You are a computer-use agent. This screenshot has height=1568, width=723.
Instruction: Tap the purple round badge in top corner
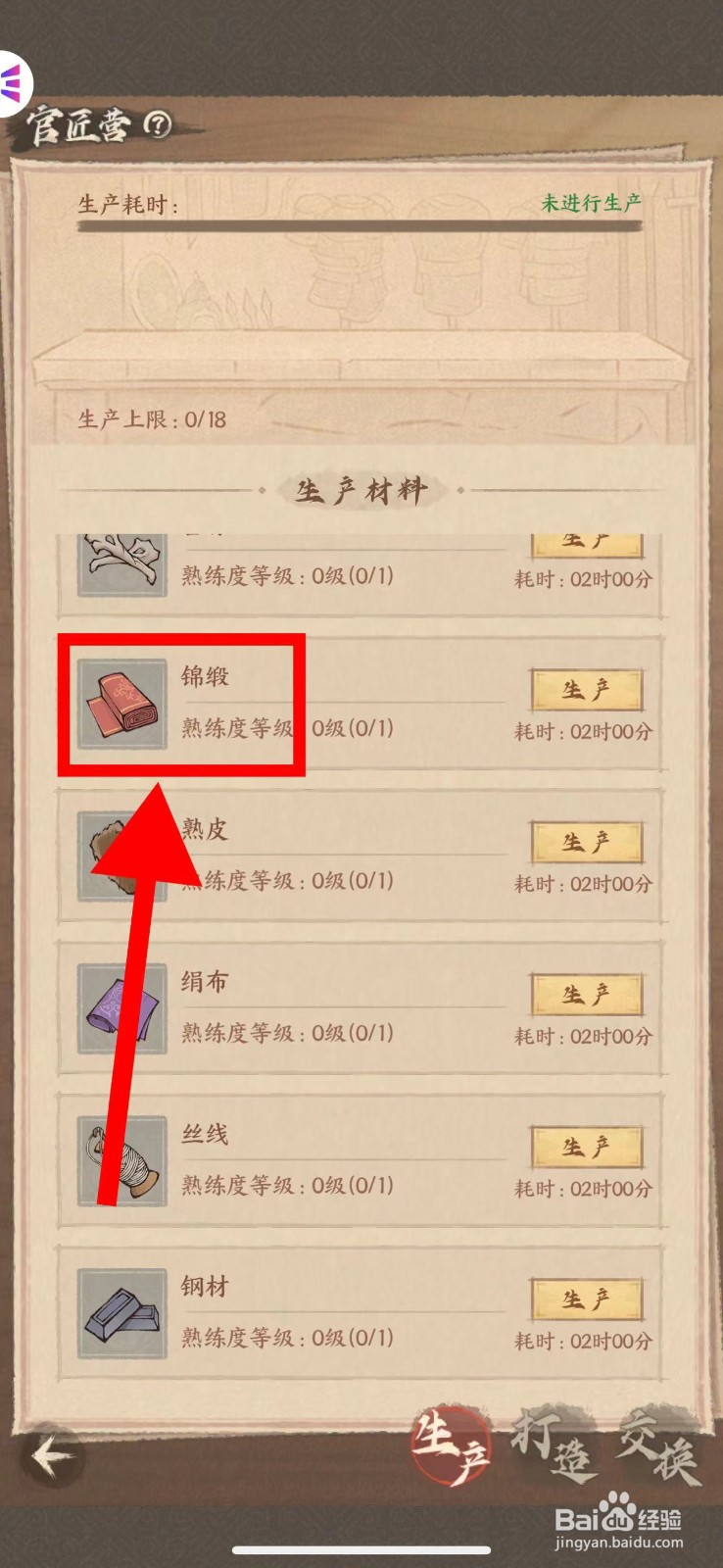click(x=14, y=82)
